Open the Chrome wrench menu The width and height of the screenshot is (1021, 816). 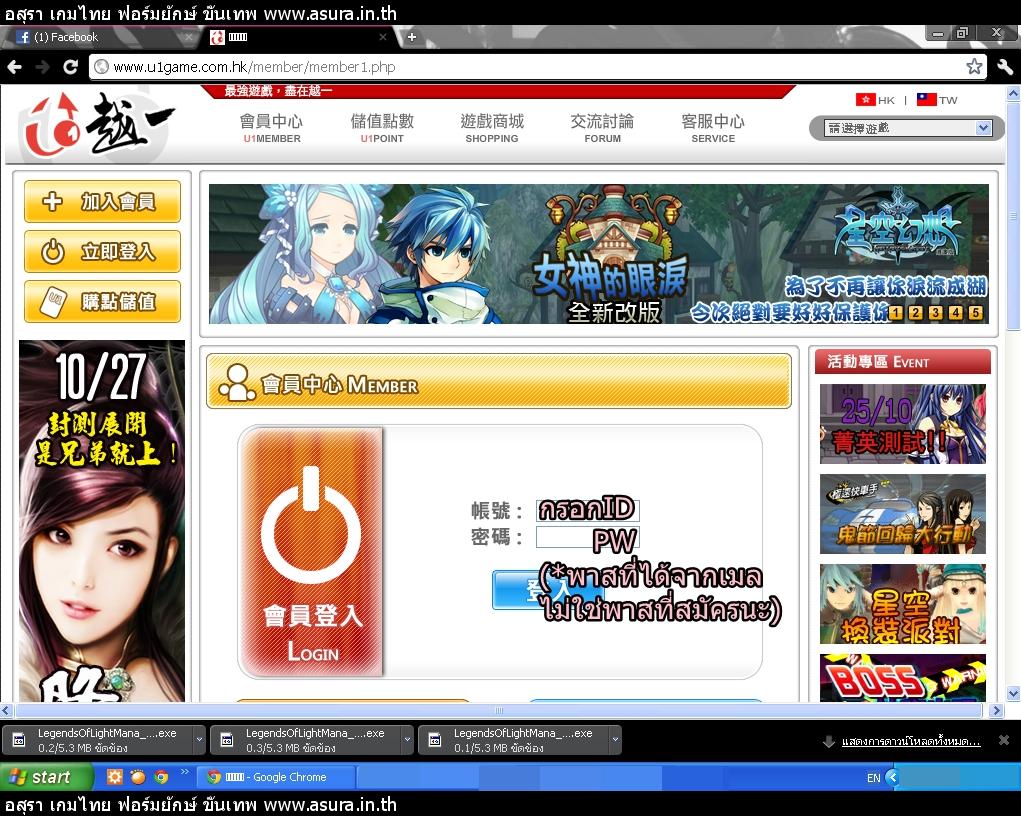click(1005, 66)
